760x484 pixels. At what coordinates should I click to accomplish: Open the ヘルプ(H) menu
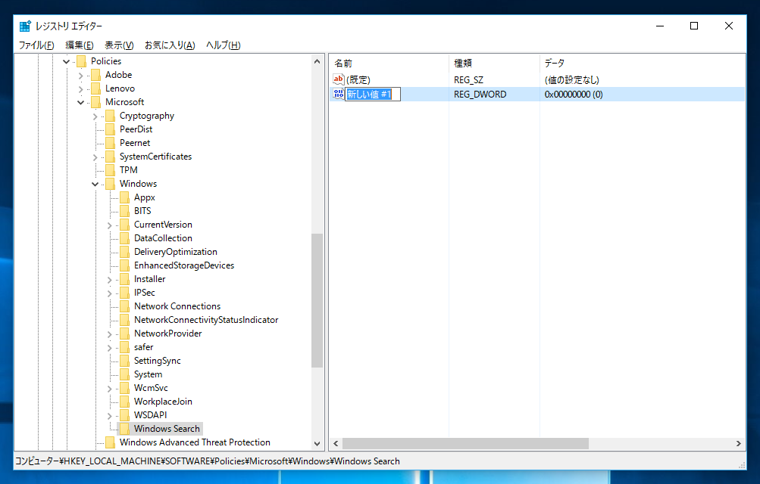223,45
